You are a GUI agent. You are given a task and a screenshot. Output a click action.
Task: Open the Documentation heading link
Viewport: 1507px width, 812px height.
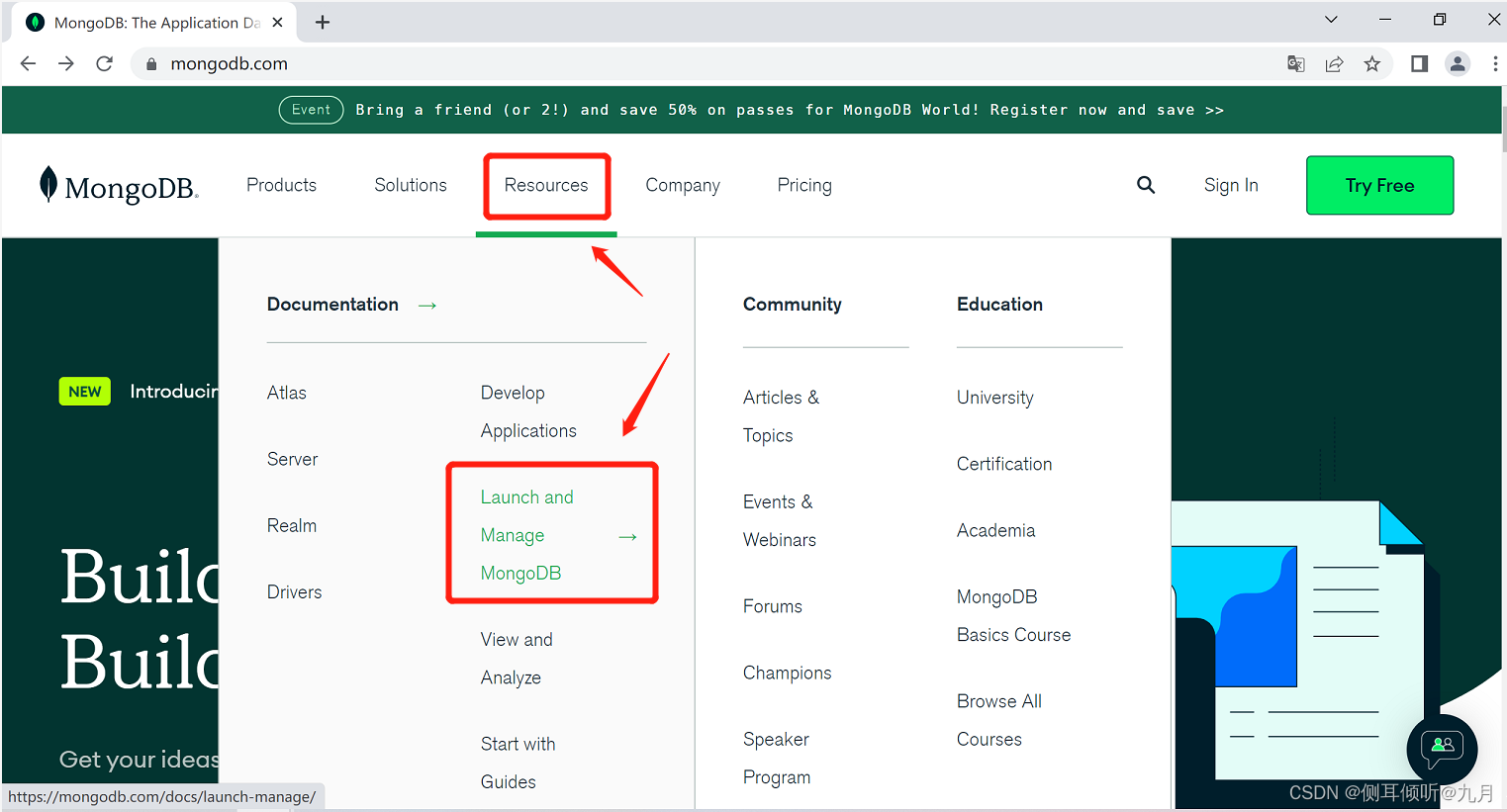[x=332, y=305]
